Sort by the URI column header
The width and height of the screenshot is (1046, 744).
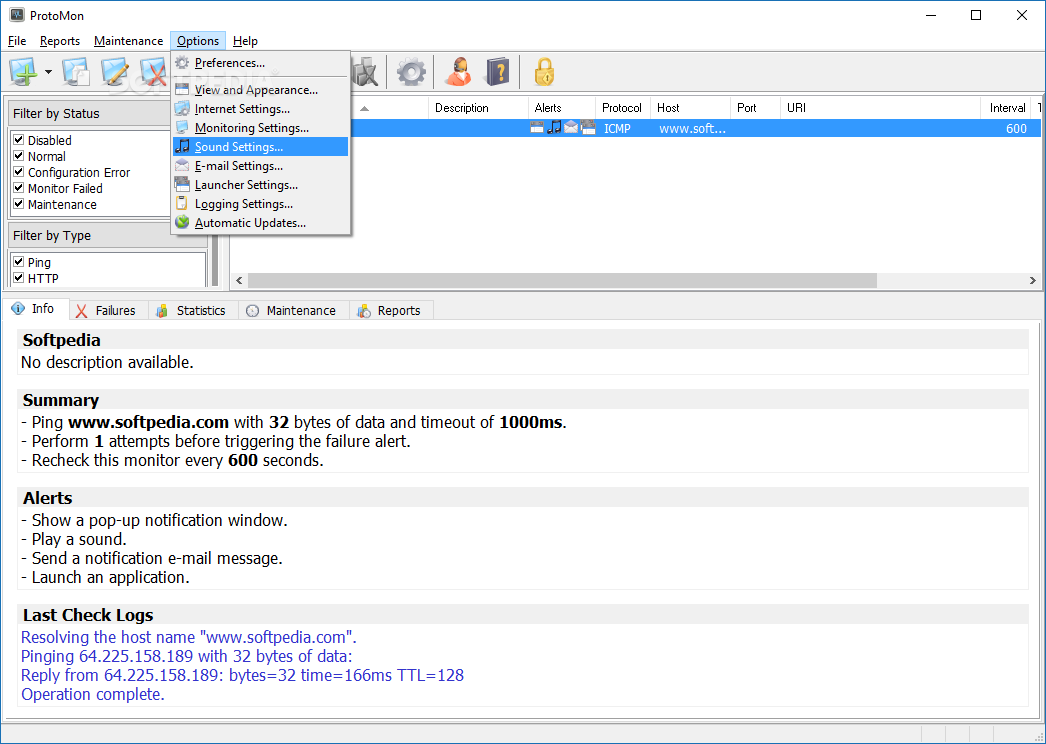[881, 107]
